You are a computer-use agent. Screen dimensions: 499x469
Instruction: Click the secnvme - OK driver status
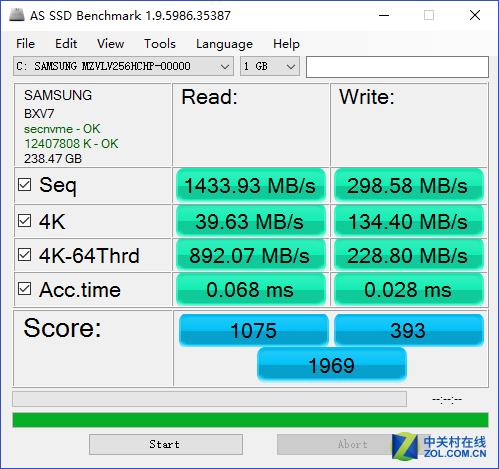(x=62, y=129)
